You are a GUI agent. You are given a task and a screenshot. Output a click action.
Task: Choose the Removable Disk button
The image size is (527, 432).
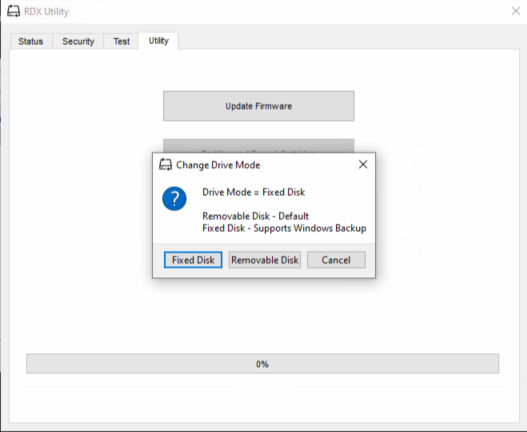click(265, 260)
